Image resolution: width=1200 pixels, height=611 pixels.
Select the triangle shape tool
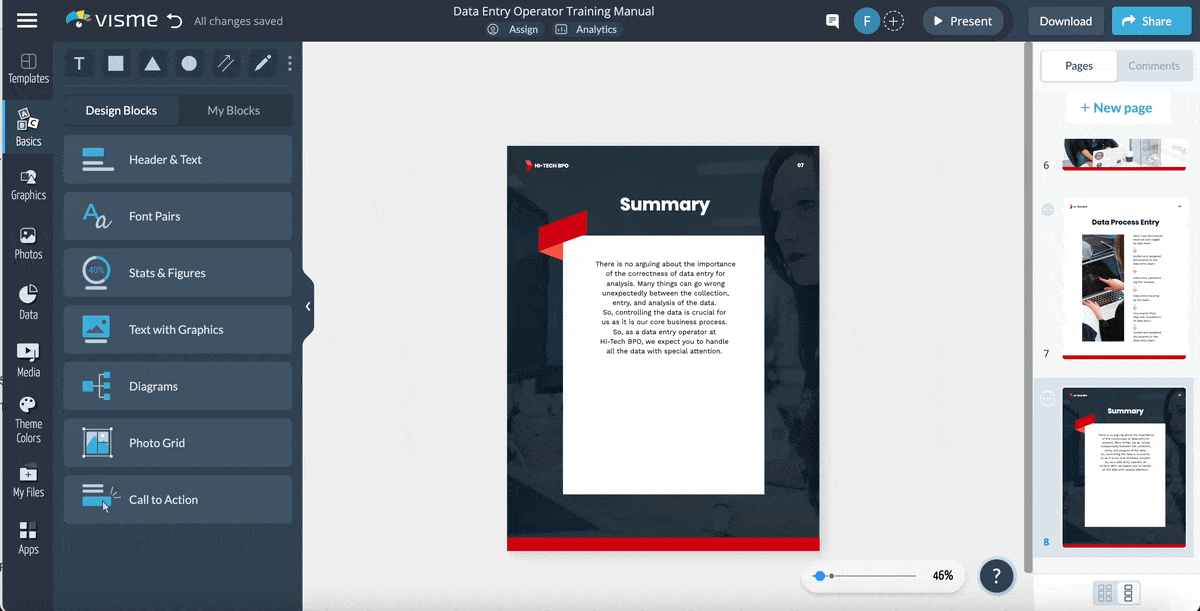[152, 64]
